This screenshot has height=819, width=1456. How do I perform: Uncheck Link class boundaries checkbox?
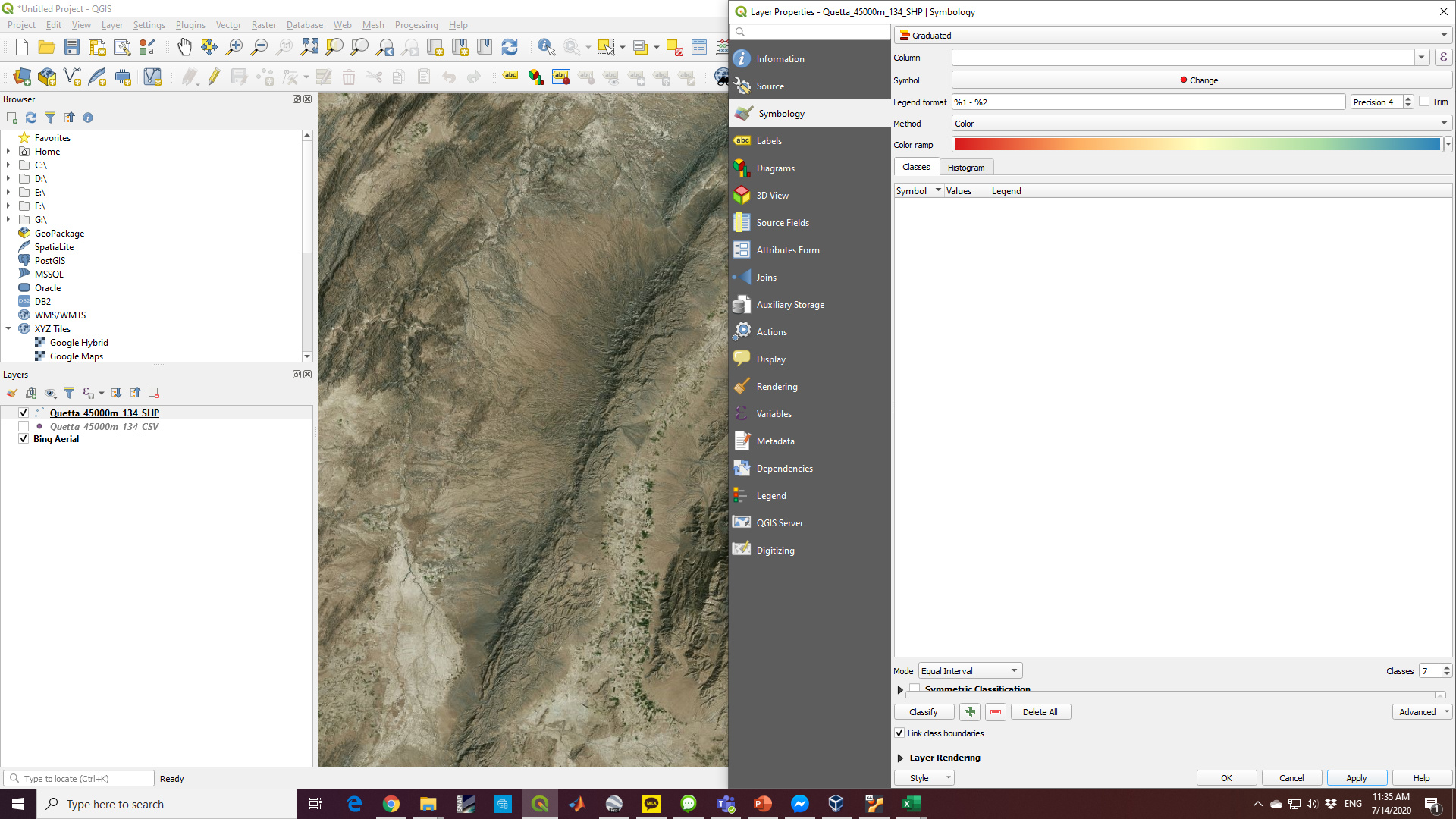pos(899,733)
